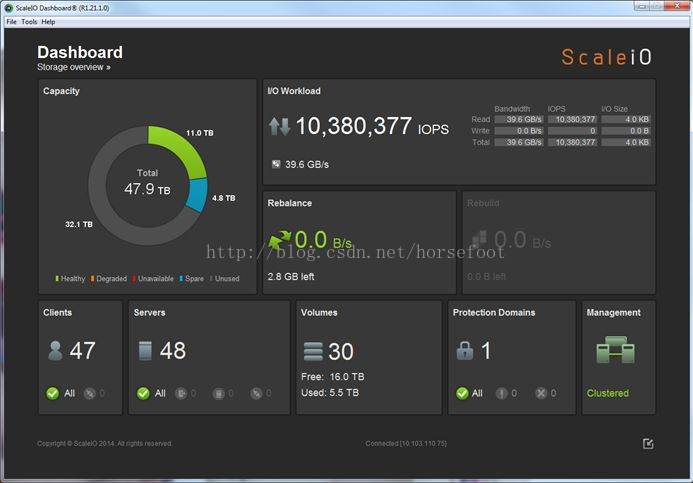Open the Tools menu
This screenshot has width=693, height=483.
click(29, 21)
